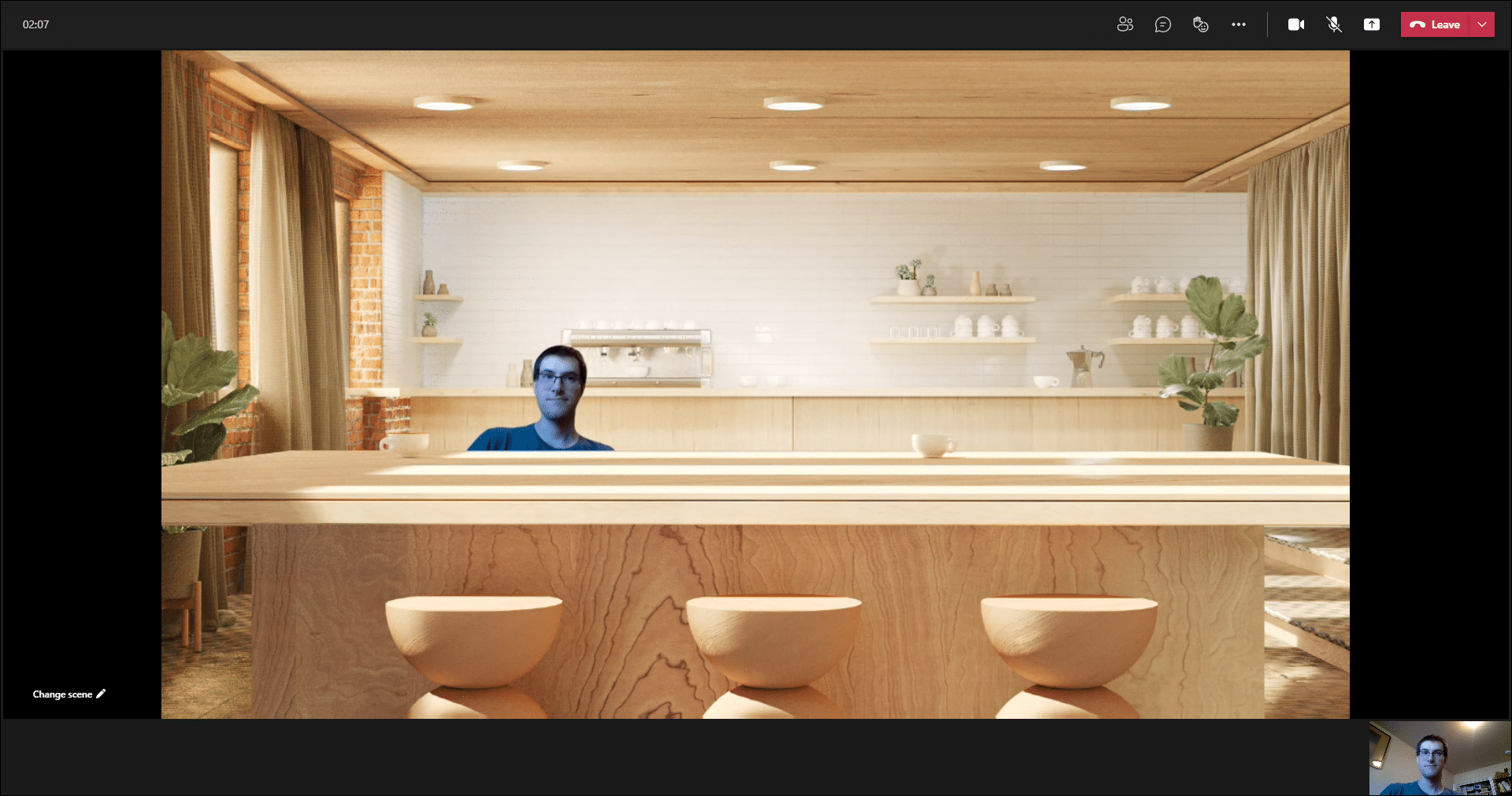Toggle the microphone mute state

tap(1334, 24)
